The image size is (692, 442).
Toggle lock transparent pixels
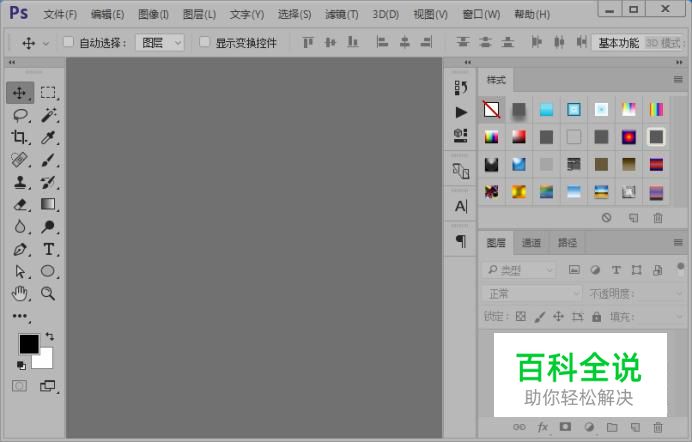click(521, 316)
